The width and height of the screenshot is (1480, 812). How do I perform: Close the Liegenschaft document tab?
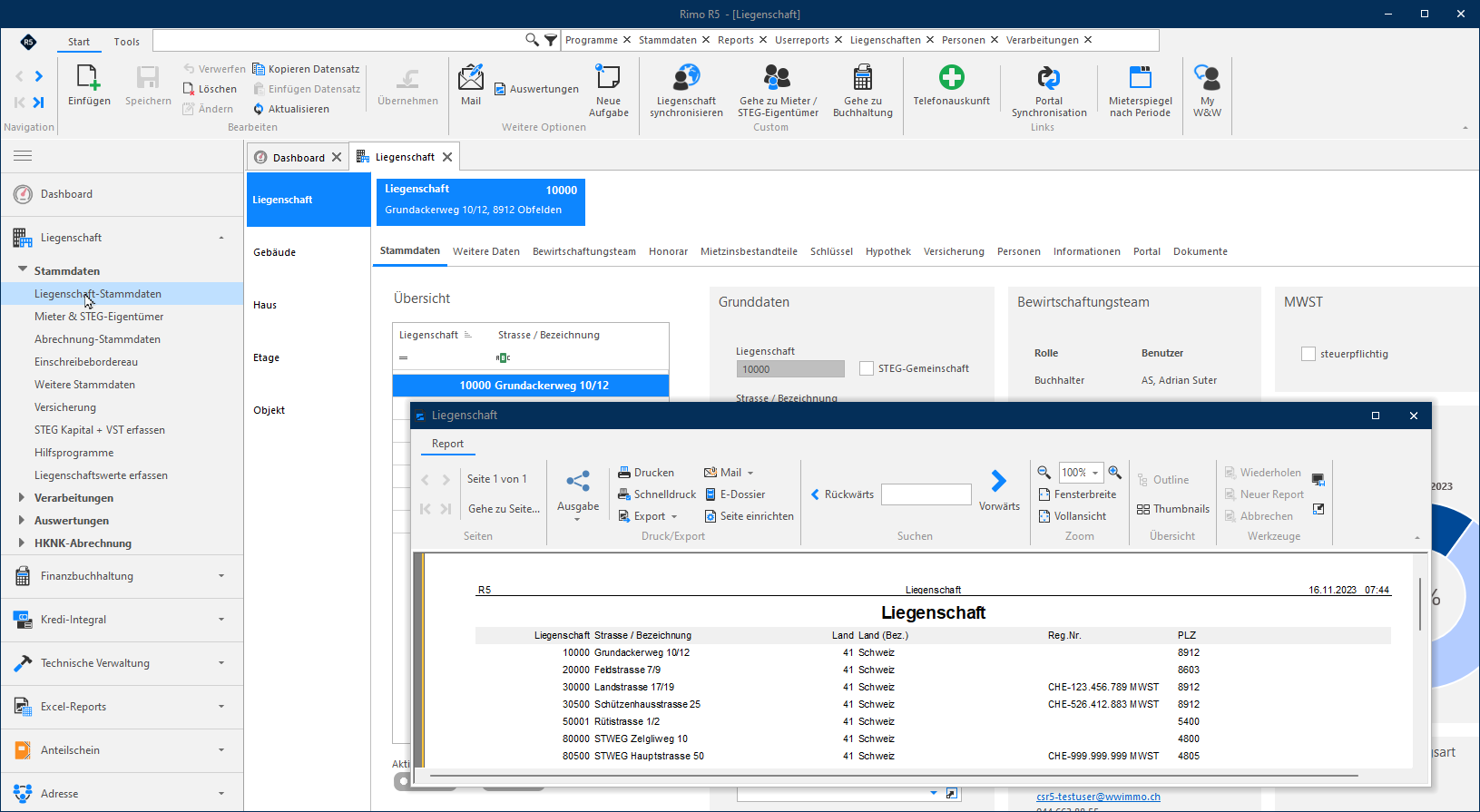click(x=447, y=157)
